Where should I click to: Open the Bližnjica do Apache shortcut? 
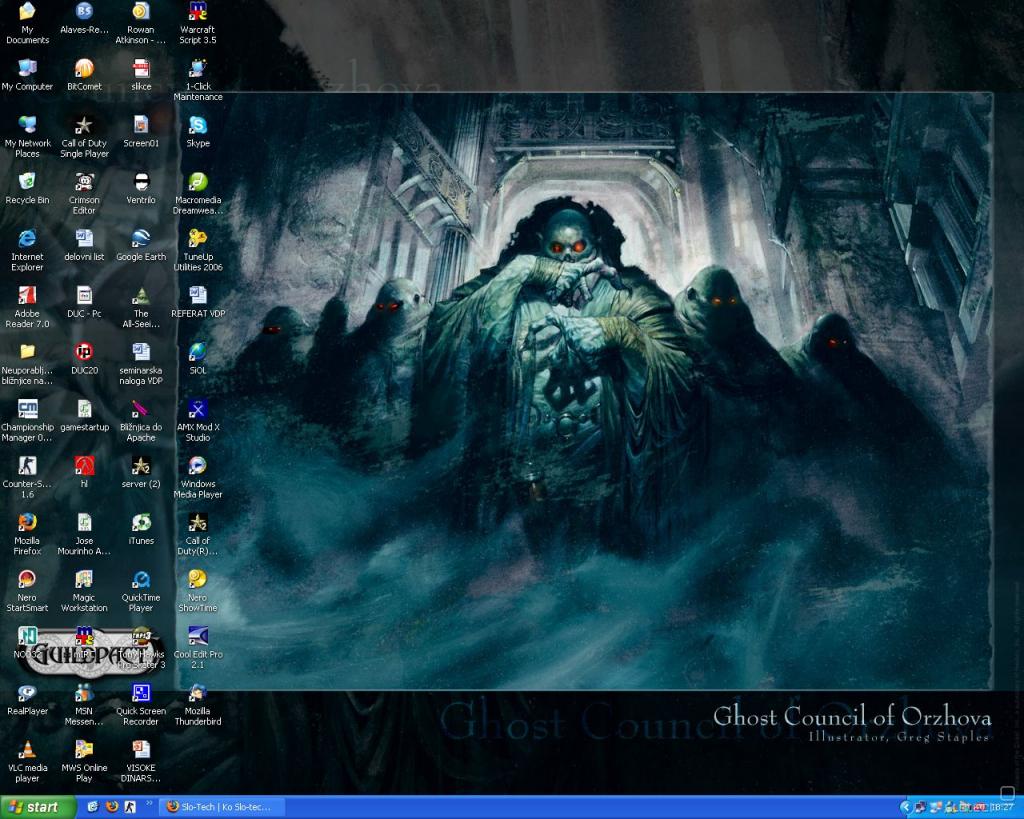coord(141,421)
